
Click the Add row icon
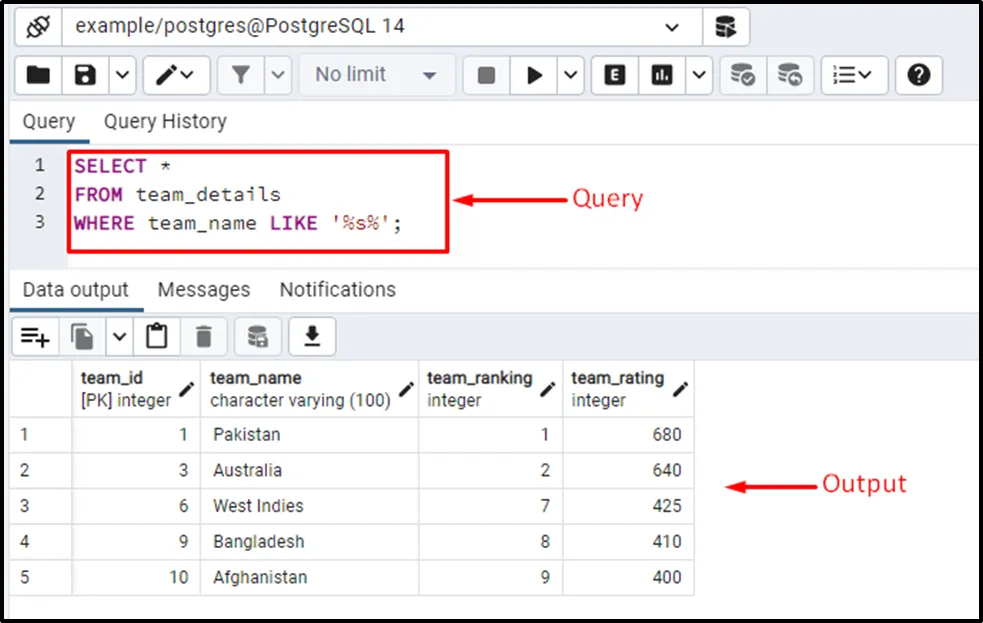pos(35,337)
